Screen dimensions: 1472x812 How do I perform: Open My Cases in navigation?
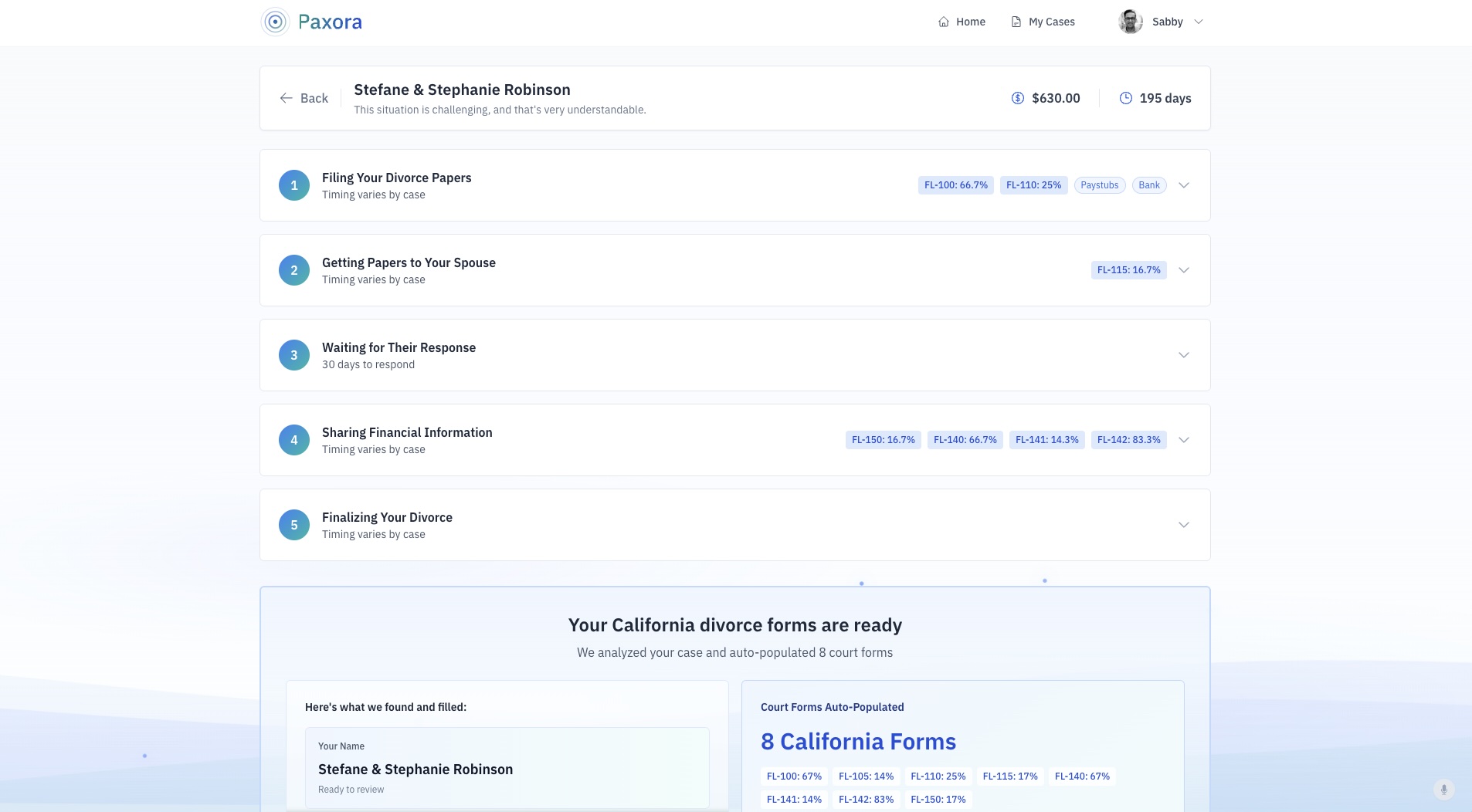coord(1043,22)
